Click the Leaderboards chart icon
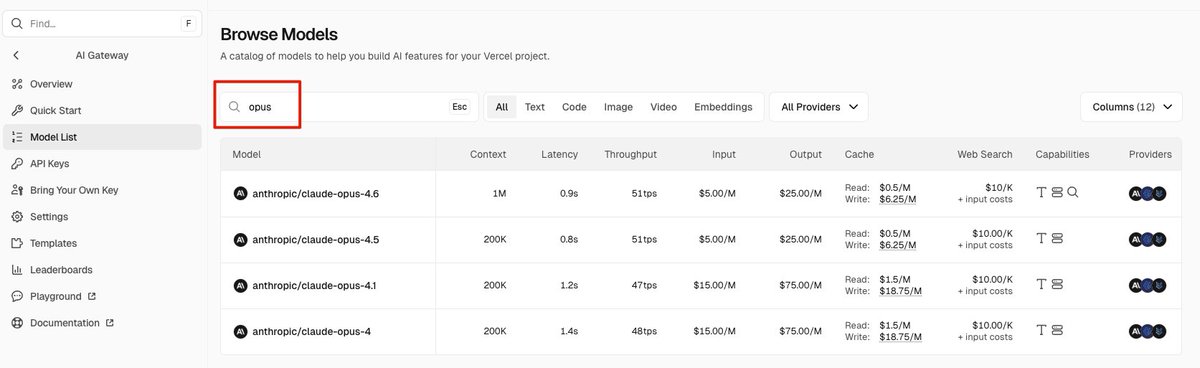This screenshot has width=1200, height=368. pos(17,270)
